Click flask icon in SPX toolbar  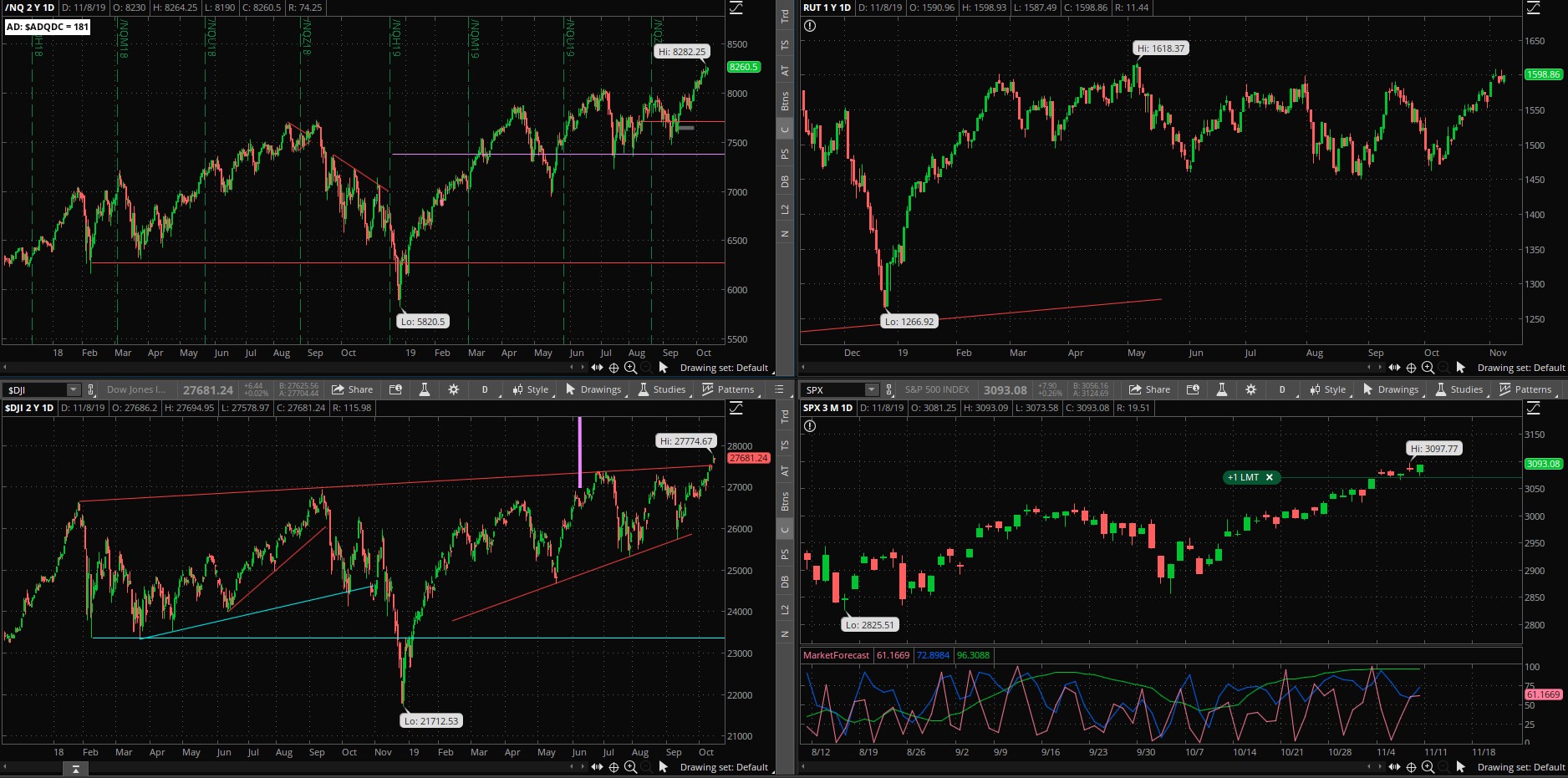(x=1222, y=389)
